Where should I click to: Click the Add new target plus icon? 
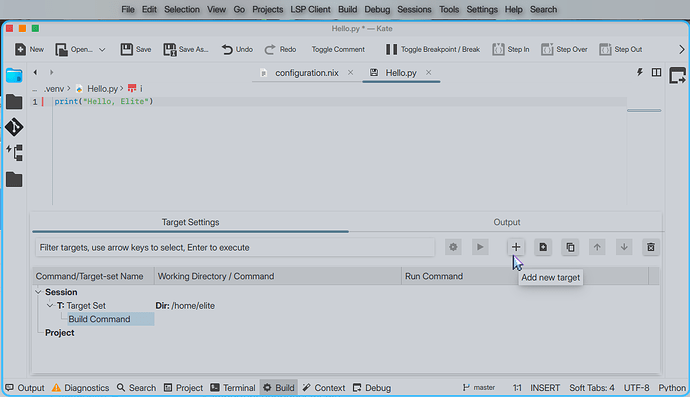pyautogui.click(x=516, y=247)
